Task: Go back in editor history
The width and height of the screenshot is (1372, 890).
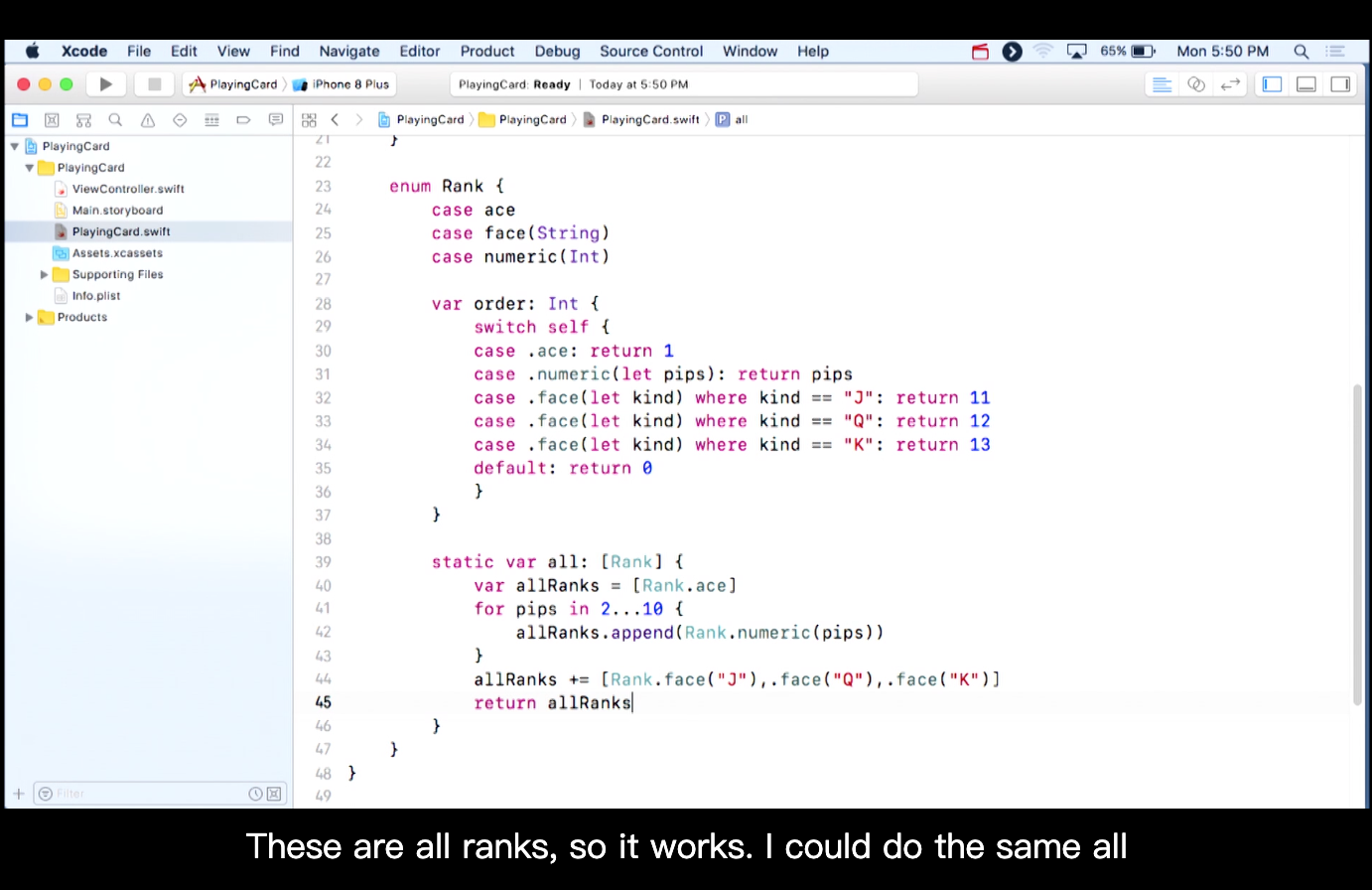Action: pos(336,120)
